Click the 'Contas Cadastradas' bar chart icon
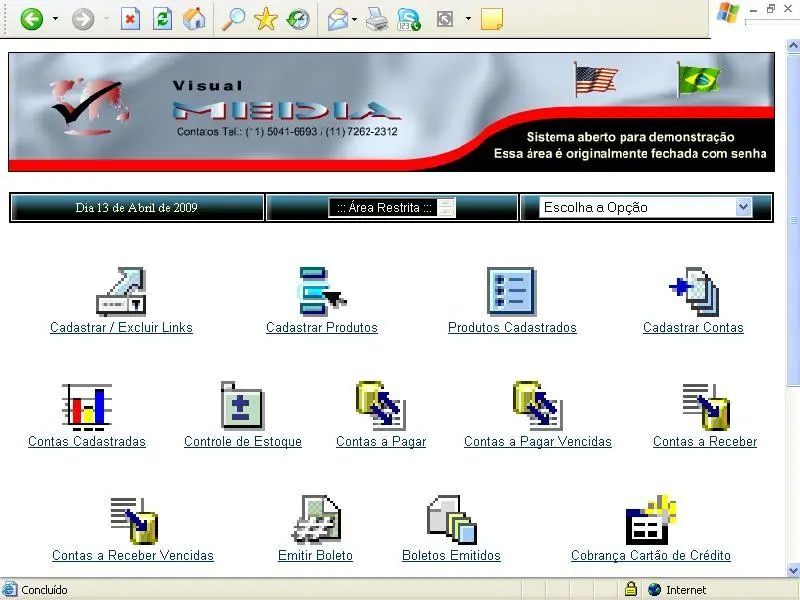Image resolution: width=800 pixels, height=600 pixels. [x=87, y=406]
